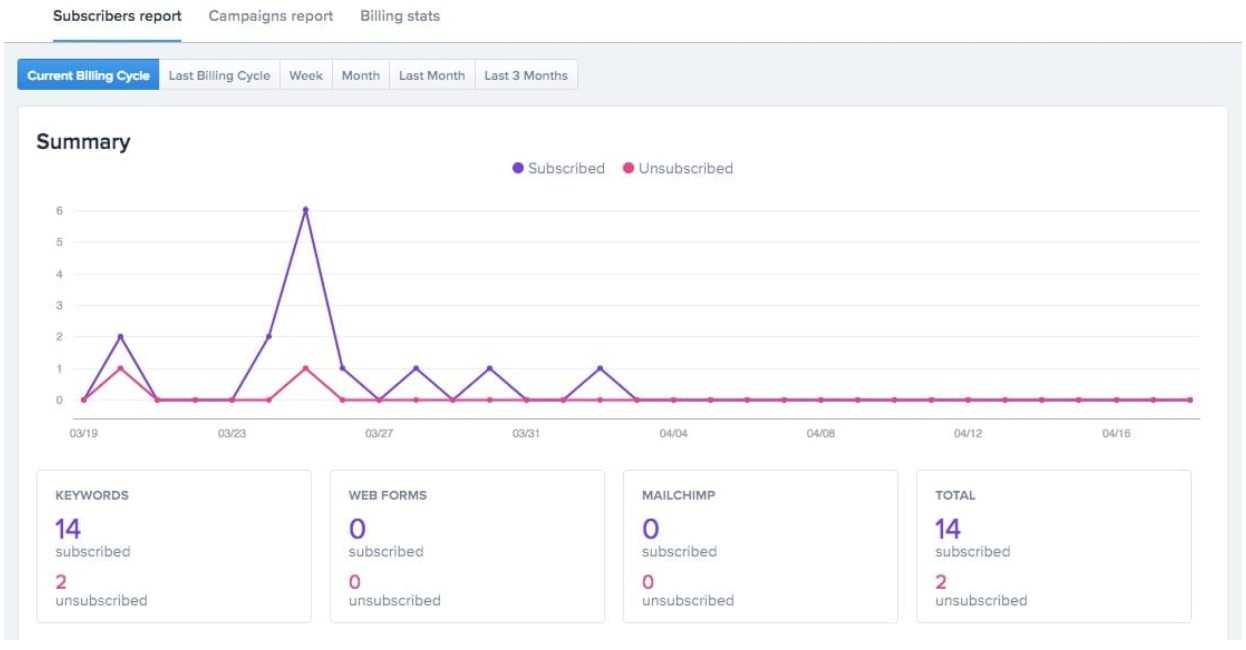Click the 0 subscribed value in Mailchimp card

pyautogui.click(x=651, y=529)
